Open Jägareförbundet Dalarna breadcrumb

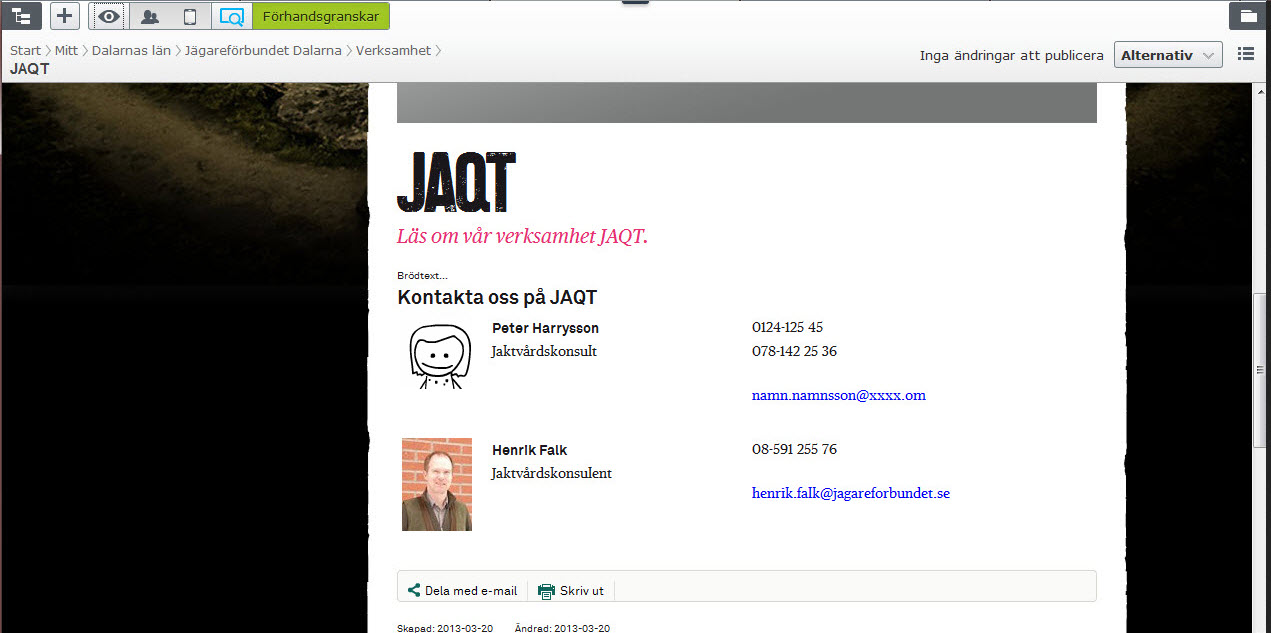(x=263, y=50)
